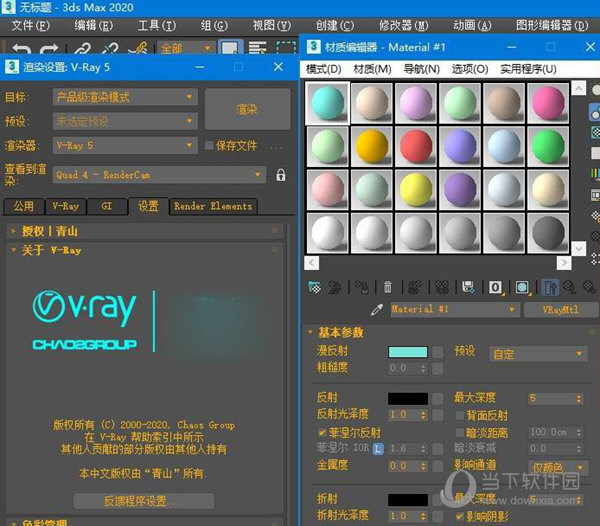Click the Assign Material to Selection icon
600x526 pixels.
361,287
